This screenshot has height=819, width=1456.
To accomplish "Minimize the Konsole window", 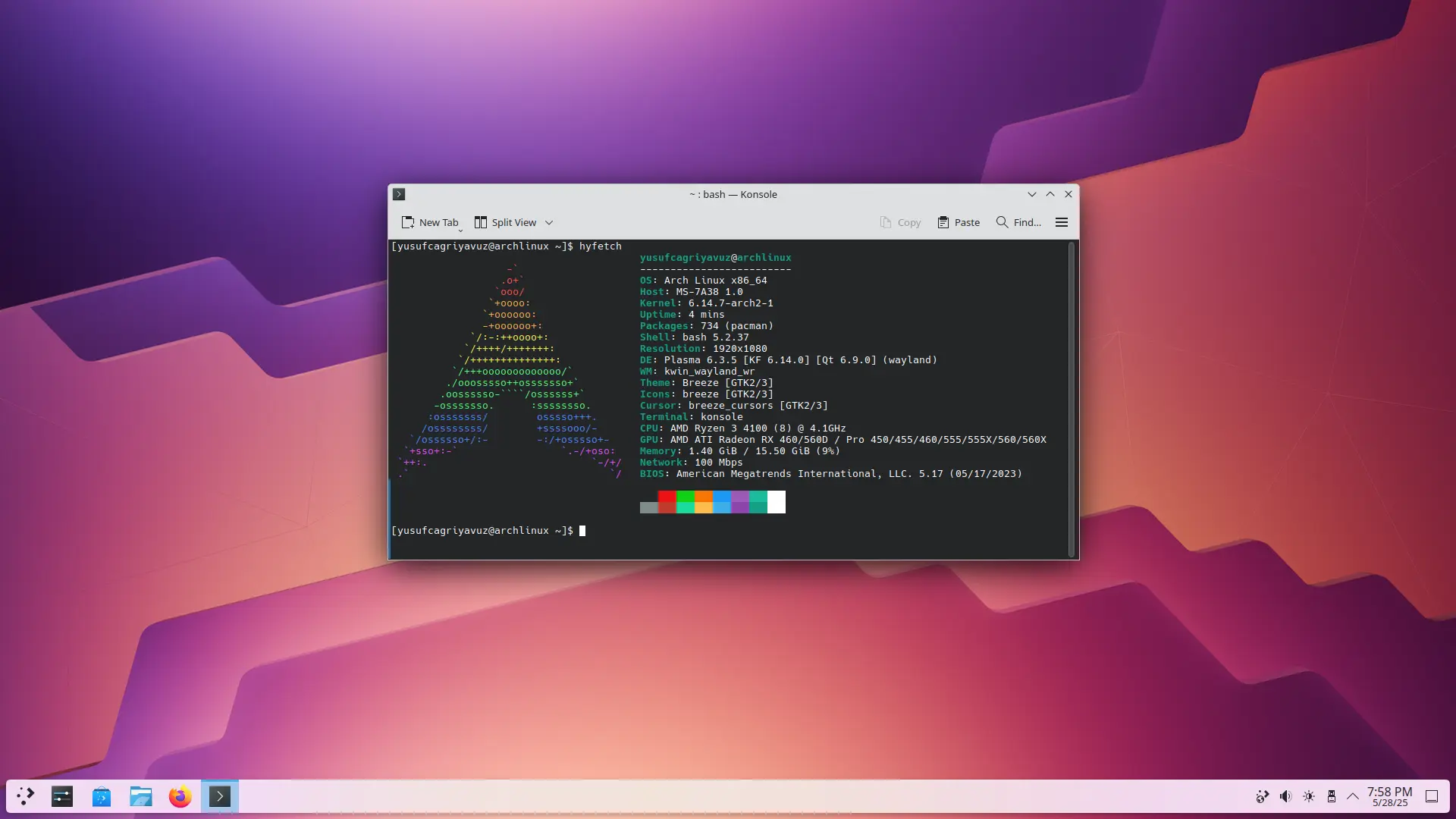I will pos(1032,194).
